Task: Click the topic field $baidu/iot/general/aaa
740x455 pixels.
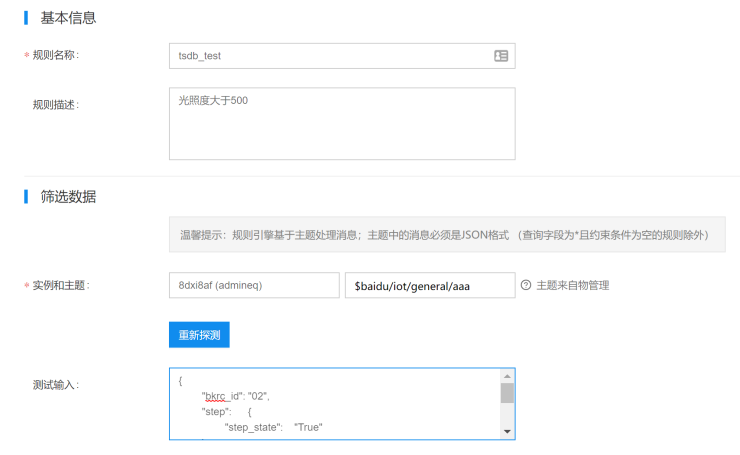Action: tap(430, 285)
